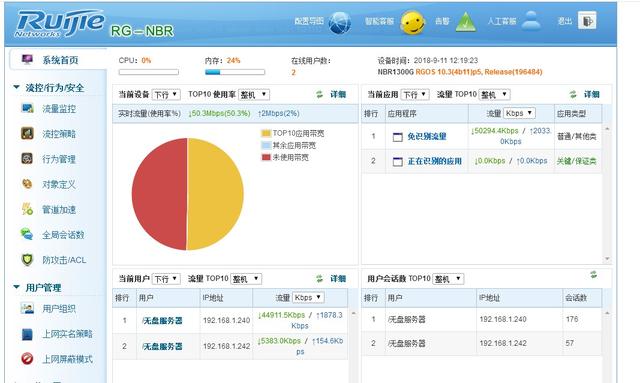Open 当前应用 direction dropdown 下行
Viewport: 640px width, 383px height.
[415, 95]
